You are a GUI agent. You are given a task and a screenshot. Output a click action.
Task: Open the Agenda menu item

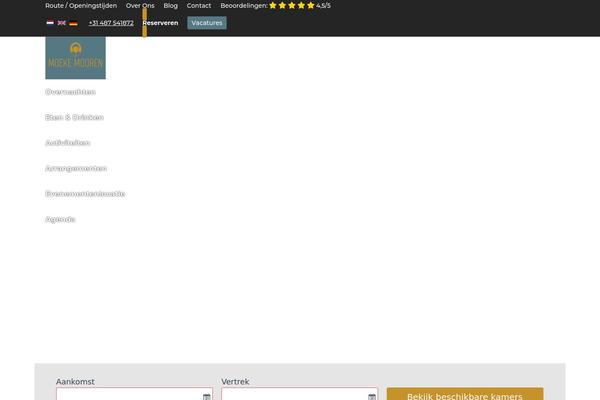pos(60,219)
